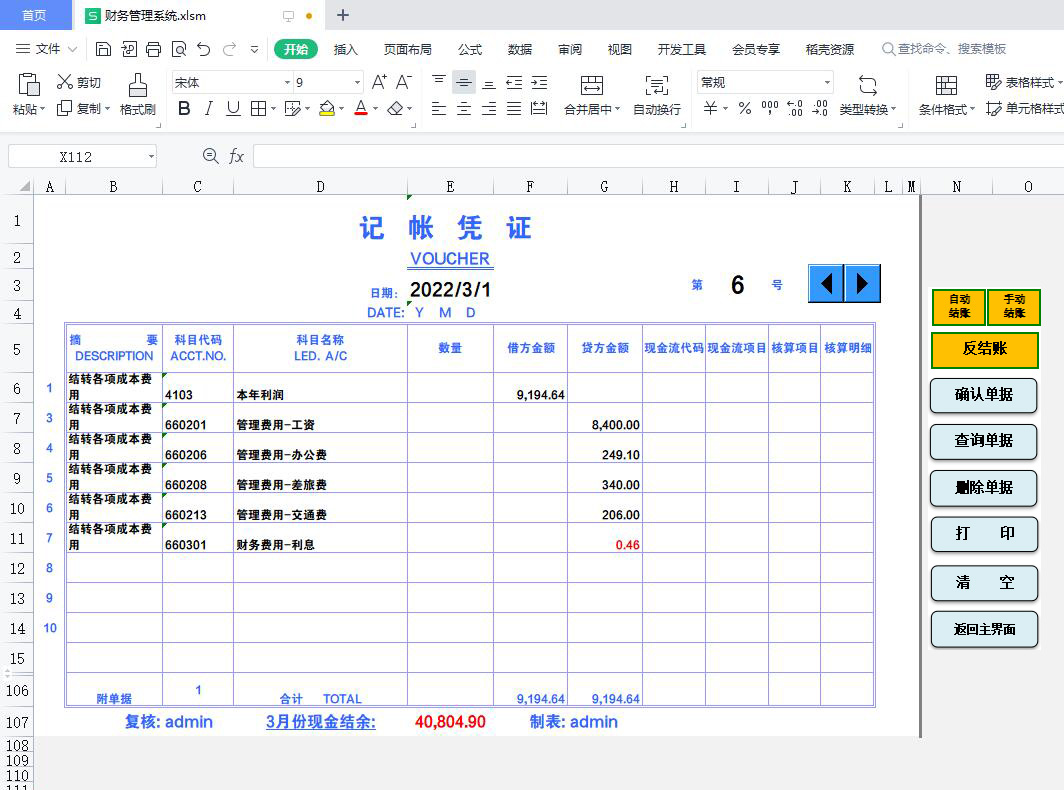Image resolution: width=1064 pixels, height=790 pixels.
Task: Toggle bold formatting
Action: click(x=183, y=108)
